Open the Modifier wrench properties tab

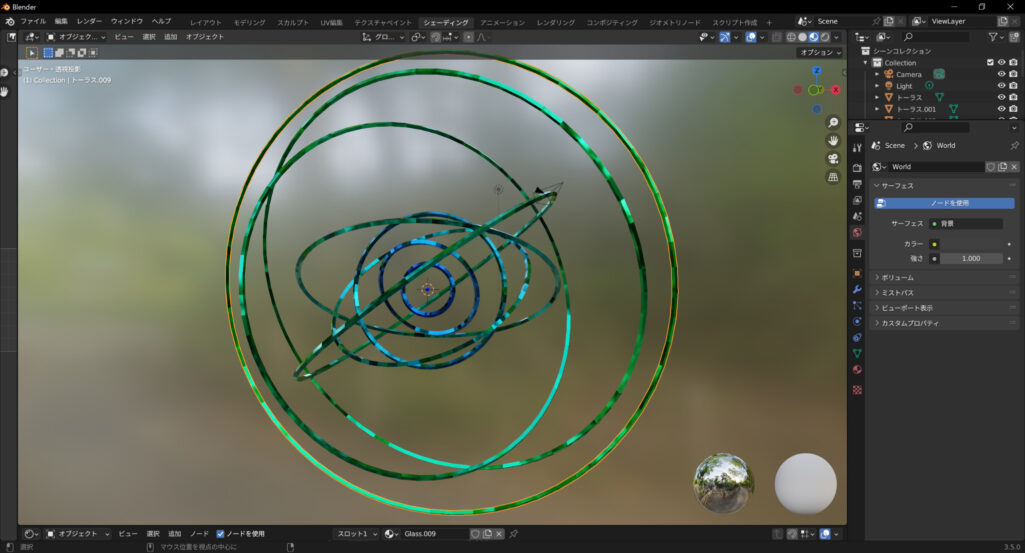[x=857, y=290]
